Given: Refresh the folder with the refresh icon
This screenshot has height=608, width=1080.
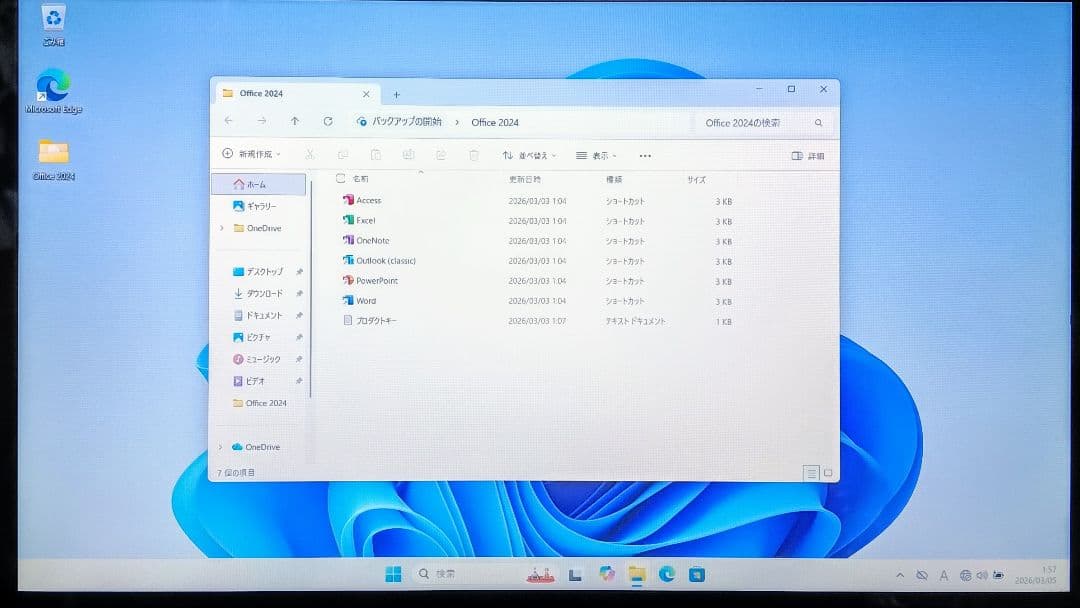Looking at the screenshot, I should click(x=328, y=121).
